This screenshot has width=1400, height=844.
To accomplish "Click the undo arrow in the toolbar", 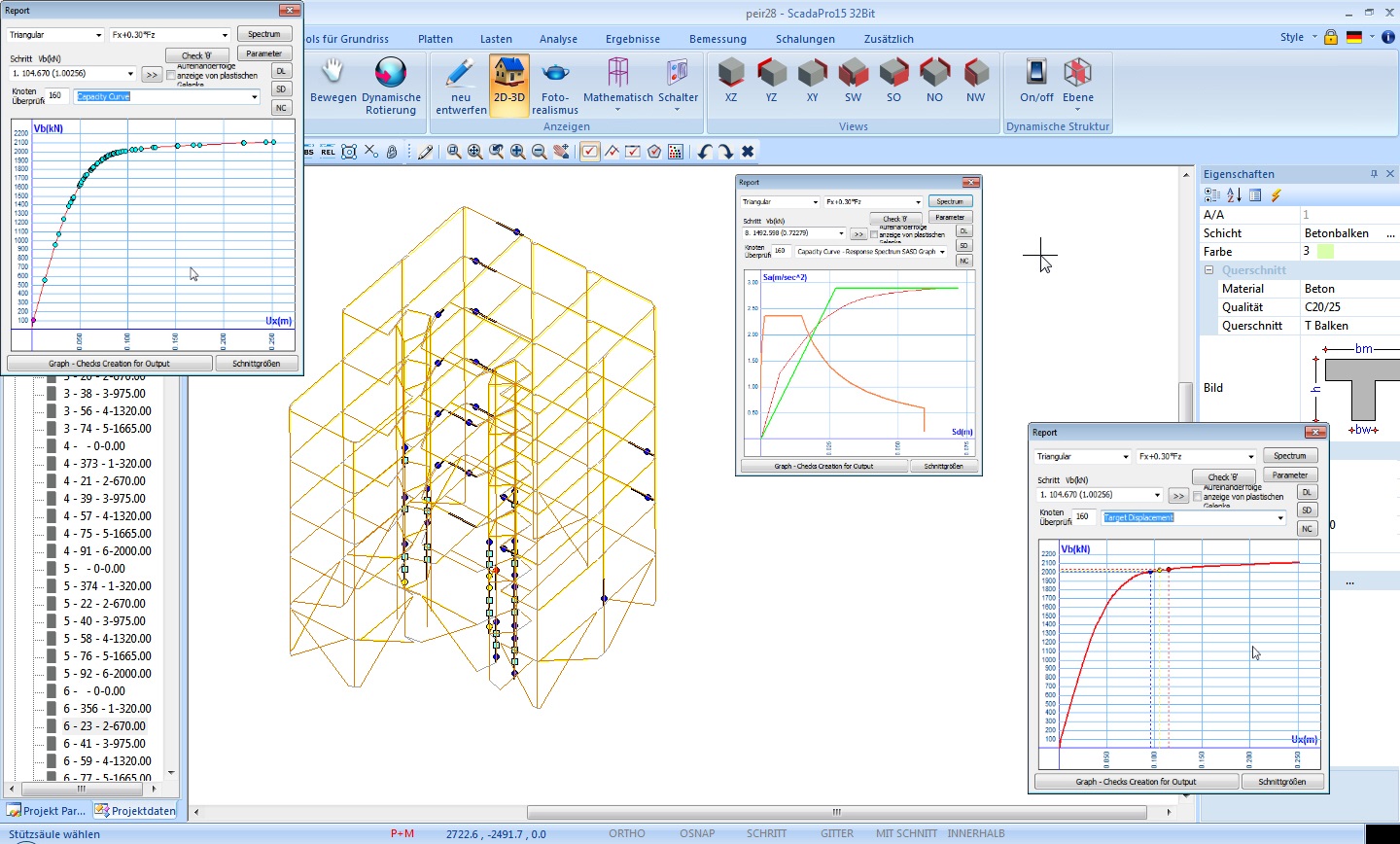I will (705, 152).
